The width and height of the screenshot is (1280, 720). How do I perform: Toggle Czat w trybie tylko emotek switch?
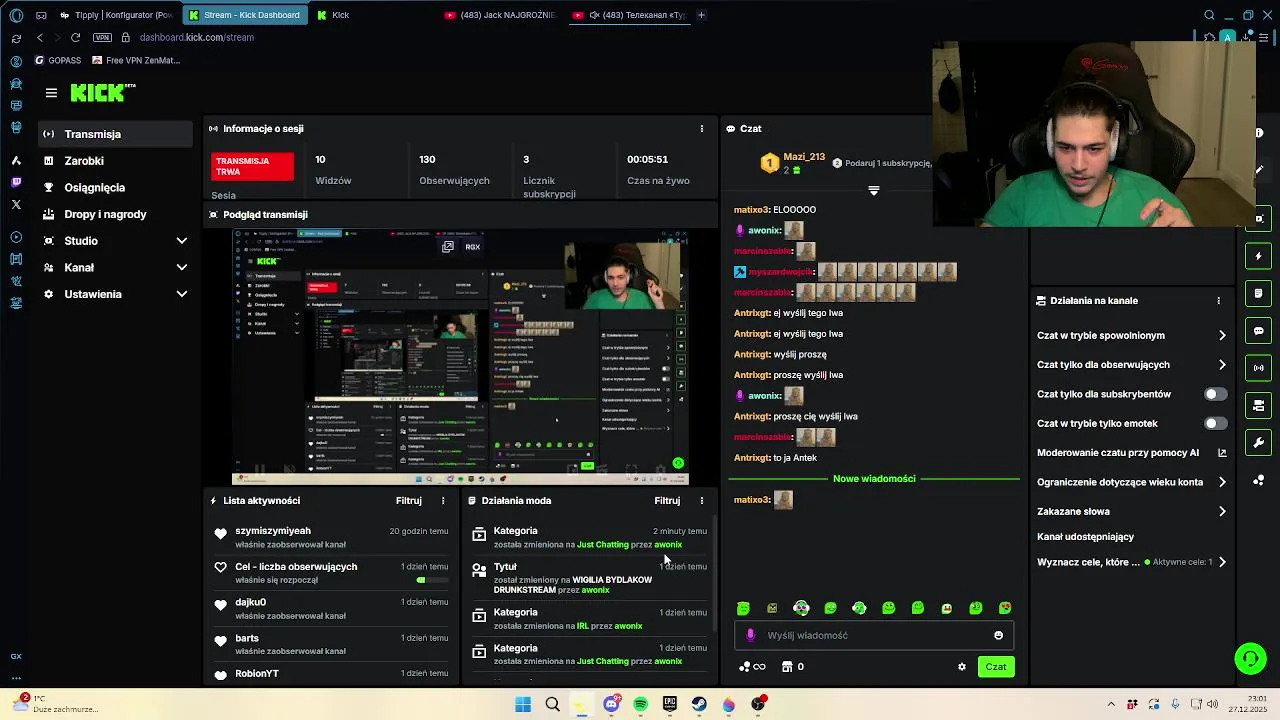[x=1215, y=423]
